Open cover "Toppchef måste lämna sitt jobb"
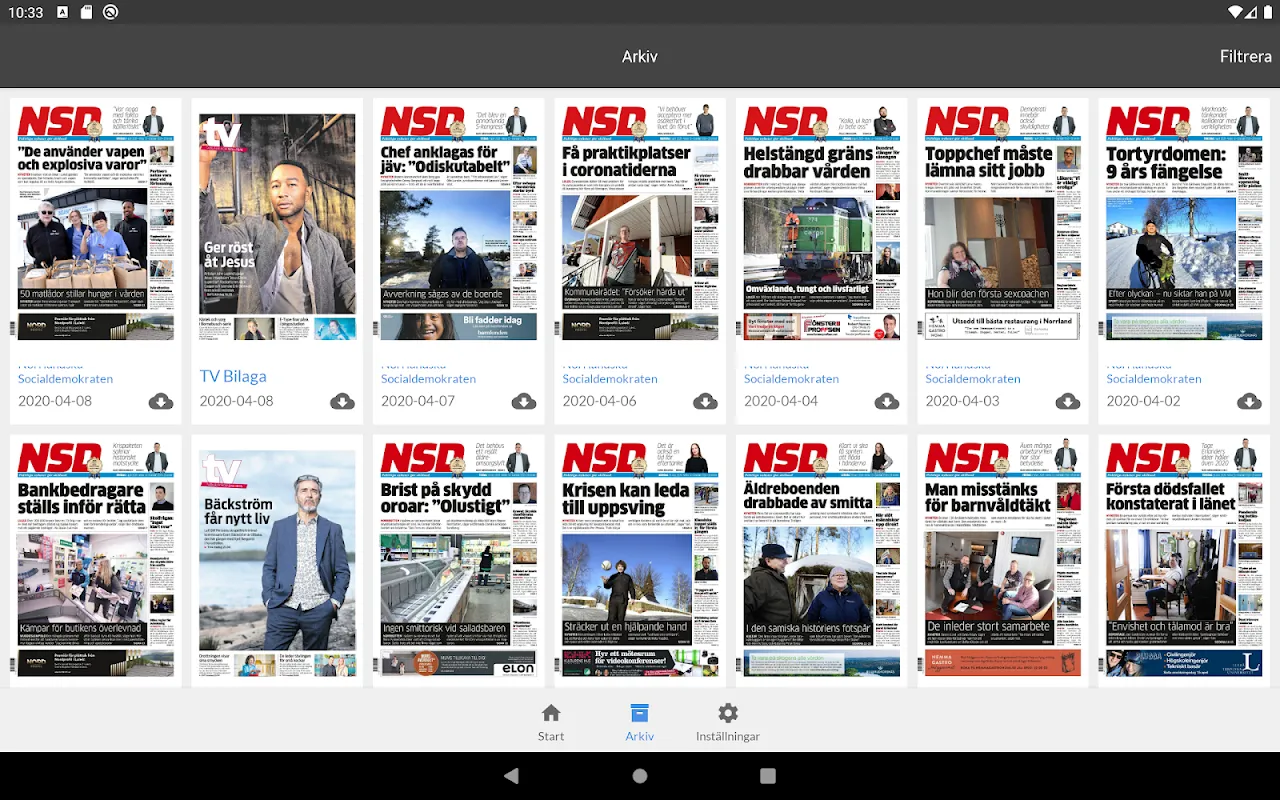This screenshot has height=800, width=1280. [x=1003, y=223]
